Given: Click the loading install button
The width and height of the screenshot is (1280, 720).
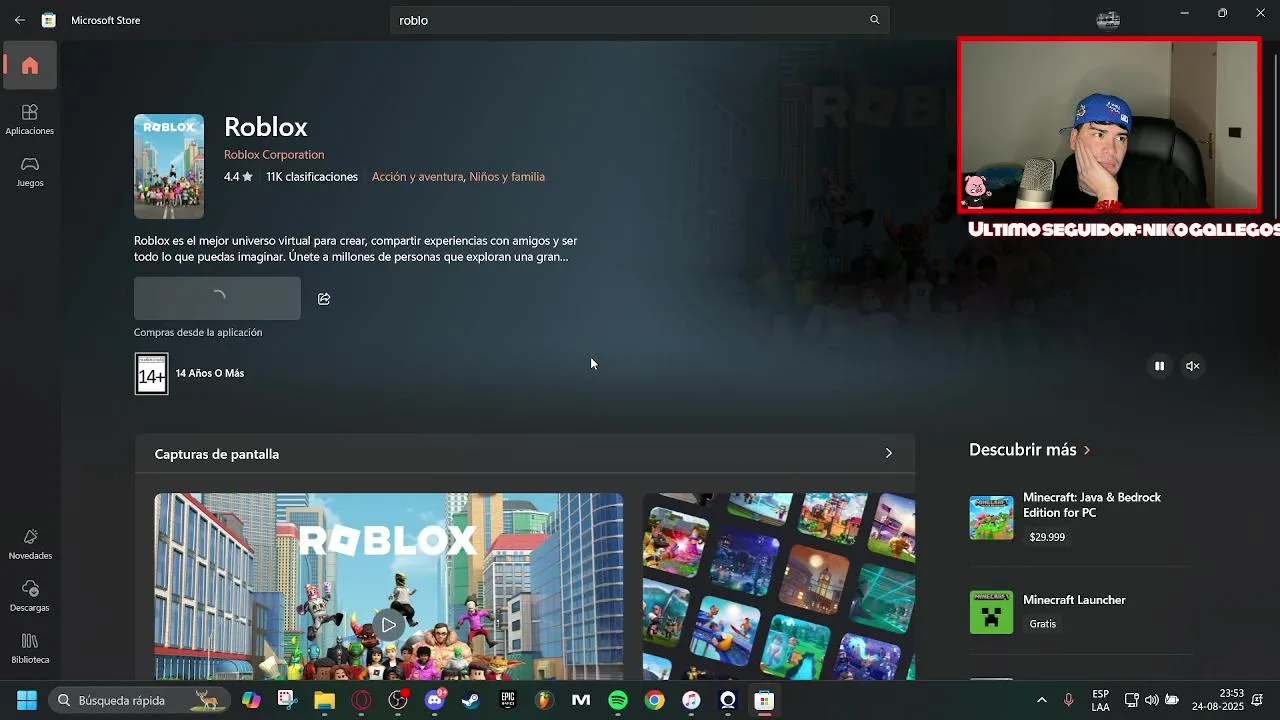Looking at the screenshot, I should point(217,298).
